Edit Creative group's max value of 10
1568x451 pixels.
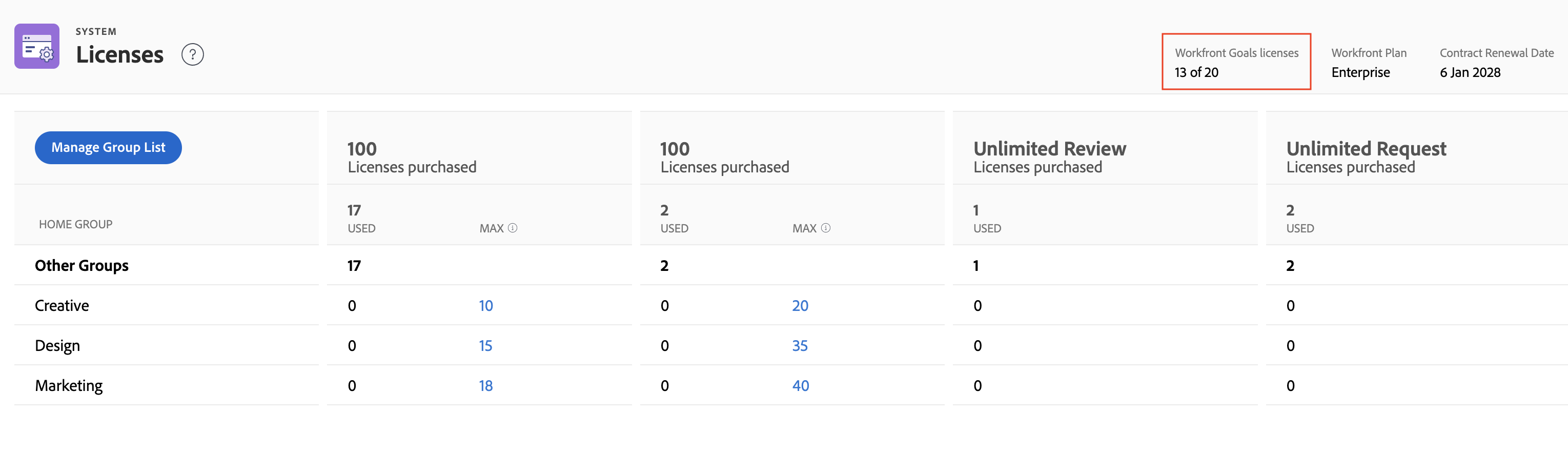pyautogui.click(x=485, y=305)
